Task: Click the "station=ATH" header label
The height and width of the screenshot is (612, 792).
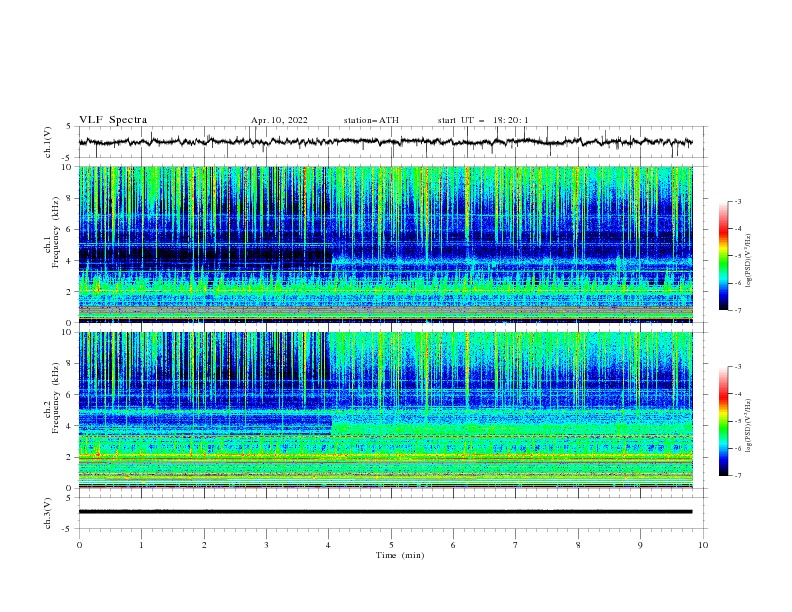Action: pyautogui.click(x=371, y=120)
